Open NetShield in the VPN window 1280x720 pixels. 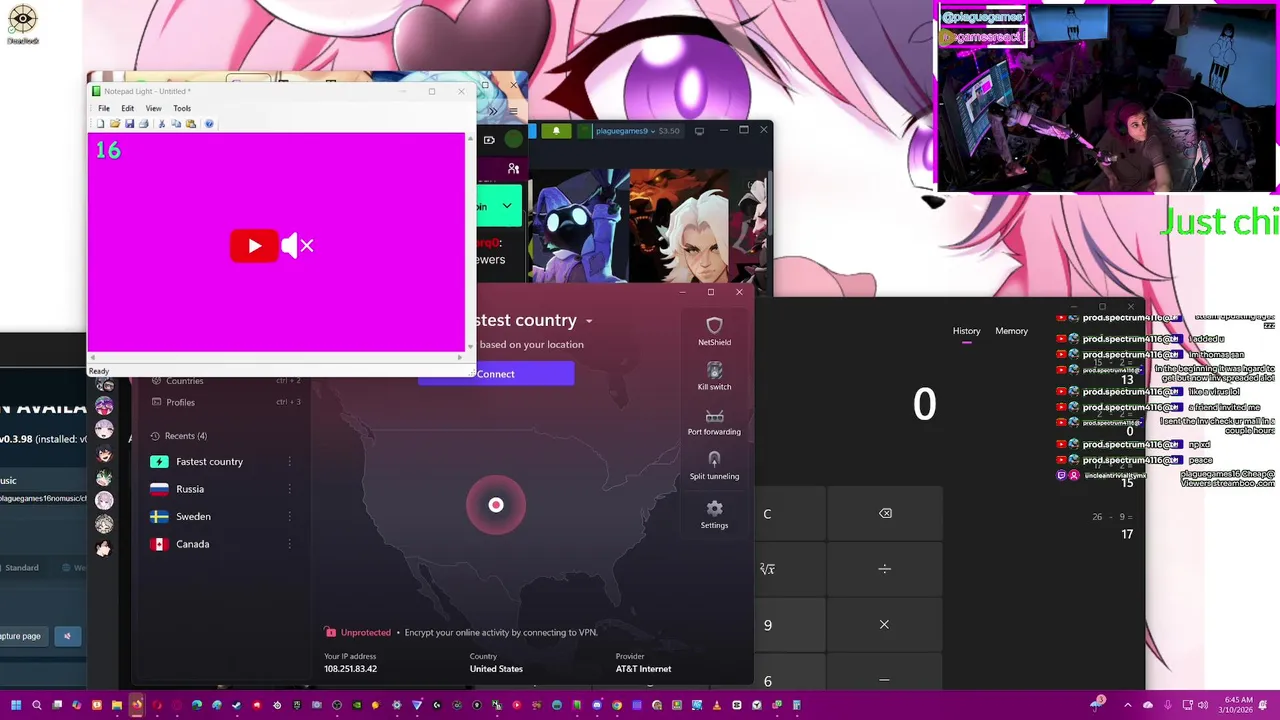tap(714, 331)
